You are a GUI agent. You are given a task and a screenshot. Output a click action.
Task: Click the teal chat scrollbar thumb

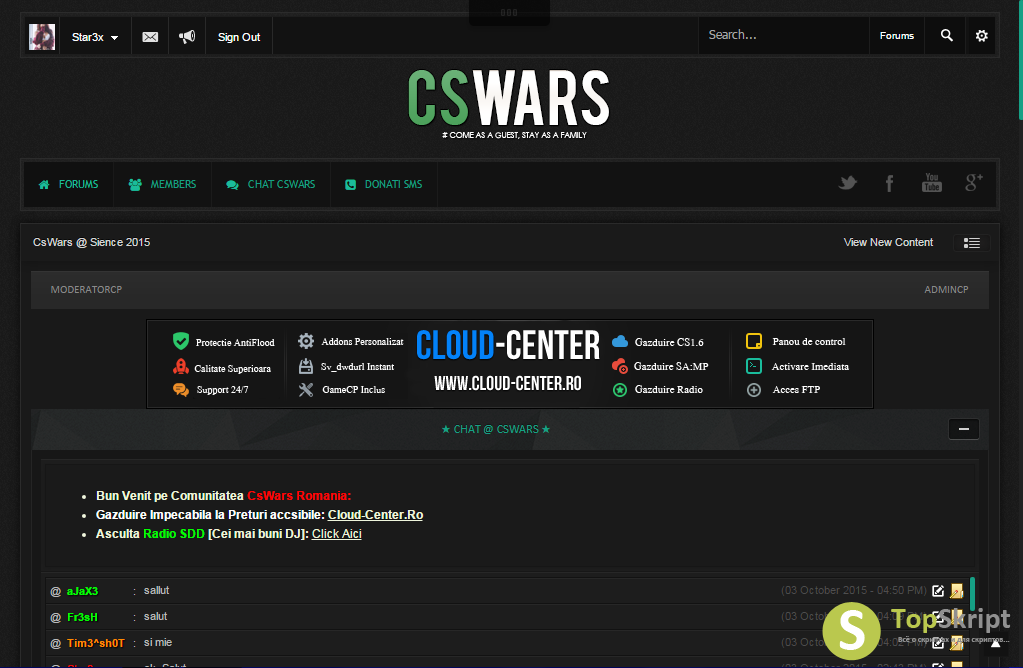click(972, 594)
